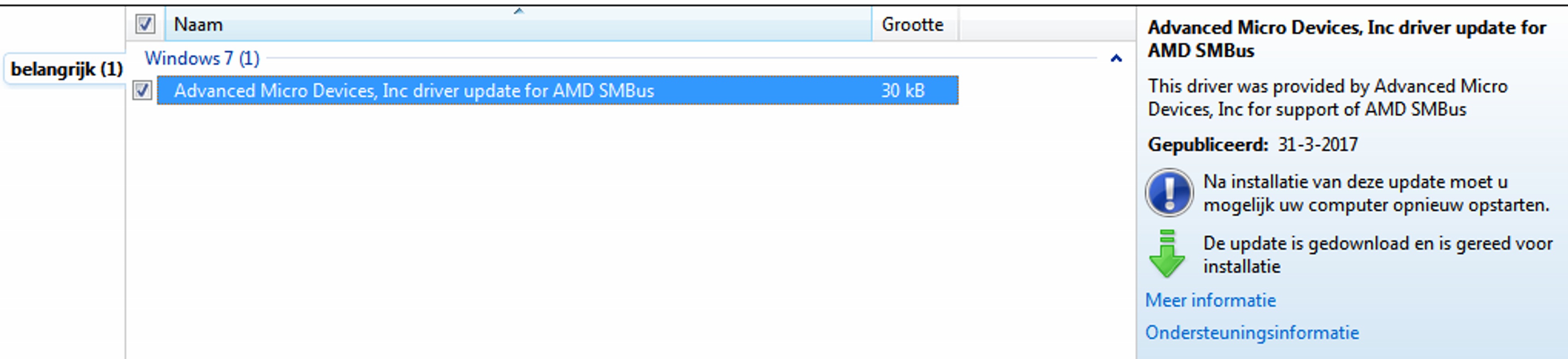Click the blue exclamation restart warning icon
Screen dimensions: 1568x359
[x=1169, y=193]
